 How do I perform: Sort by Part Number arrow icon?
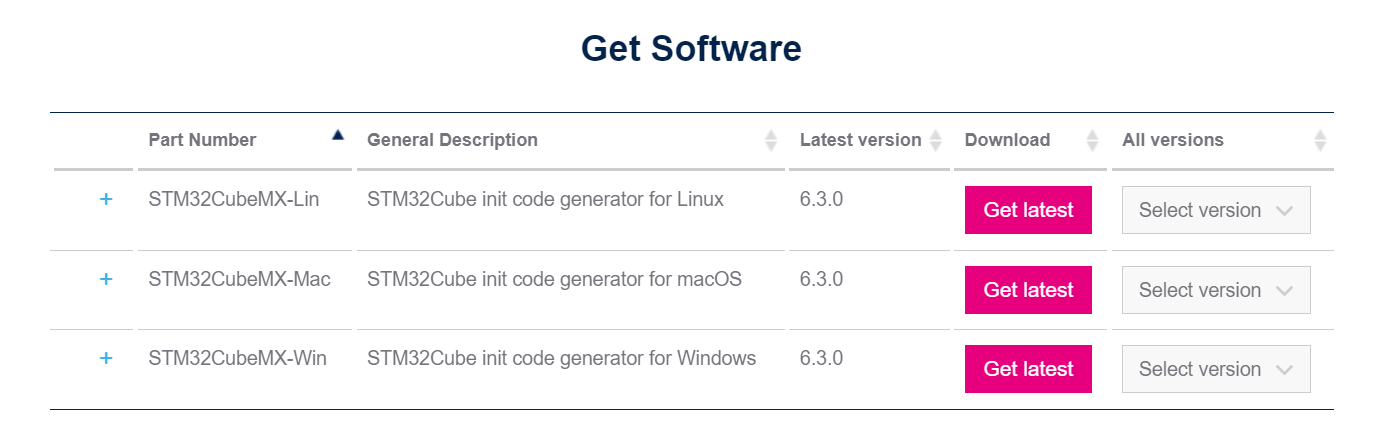point(338,135)
